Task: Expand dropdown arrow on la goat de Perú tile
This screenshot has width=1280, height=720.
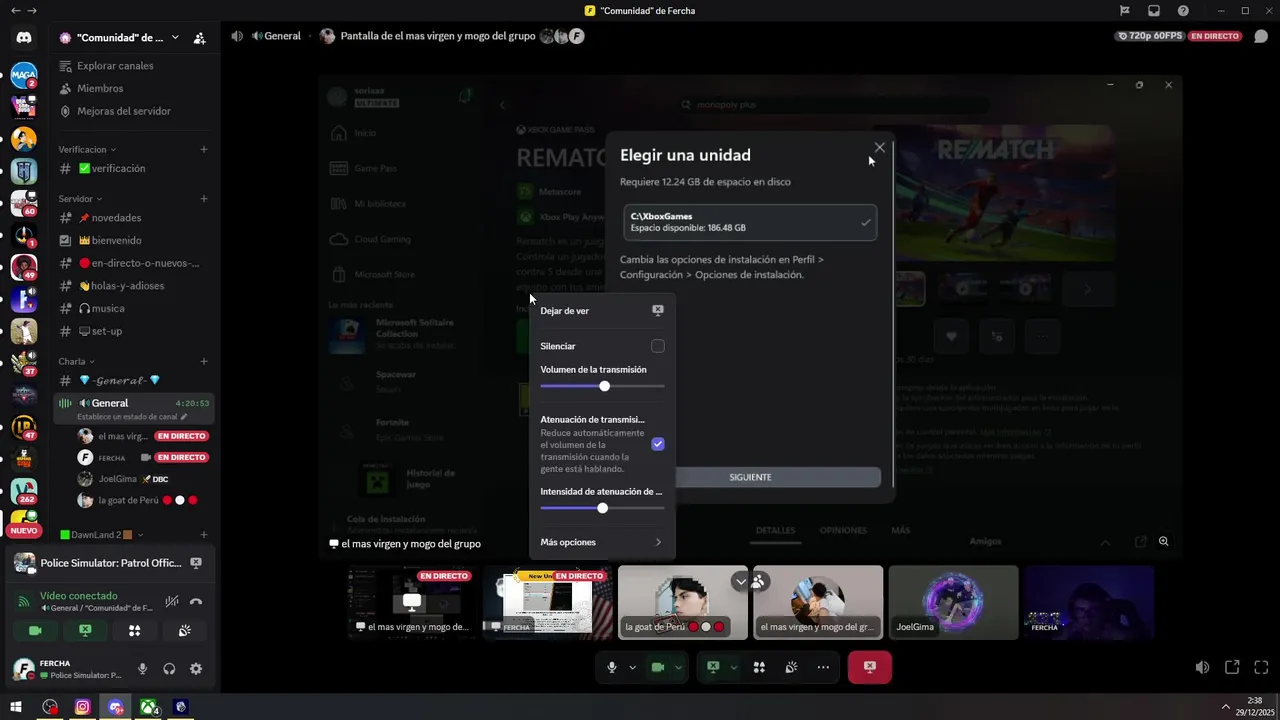Action: point(740,581)
